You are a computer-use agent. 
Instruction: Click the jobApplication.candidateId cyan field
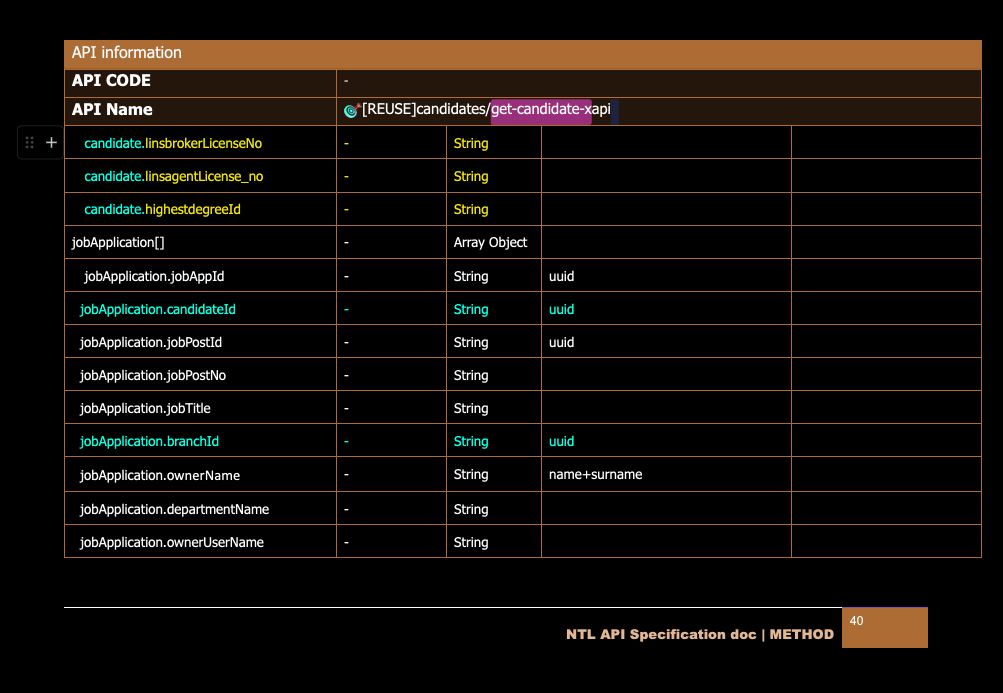(x=158, y=309)
